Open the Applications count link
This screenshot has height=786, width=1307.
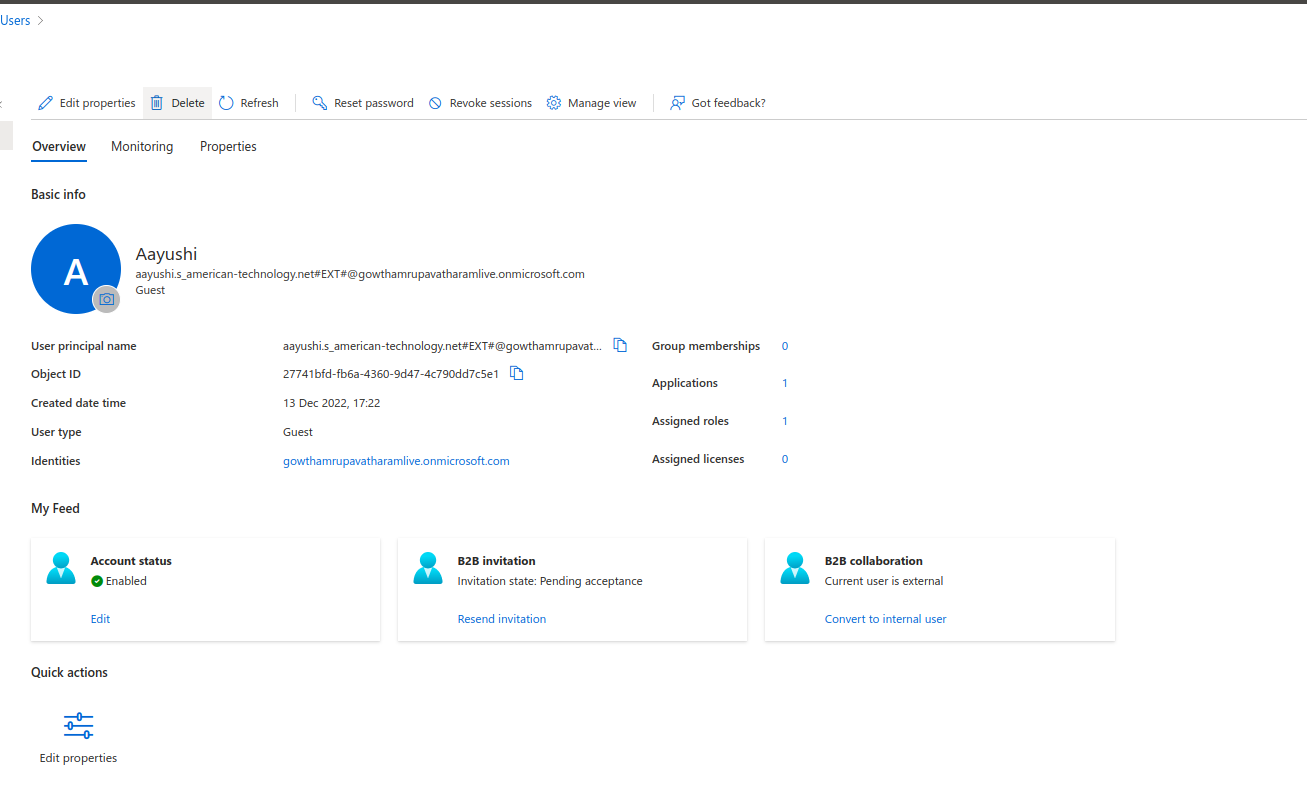coord(785,383)
